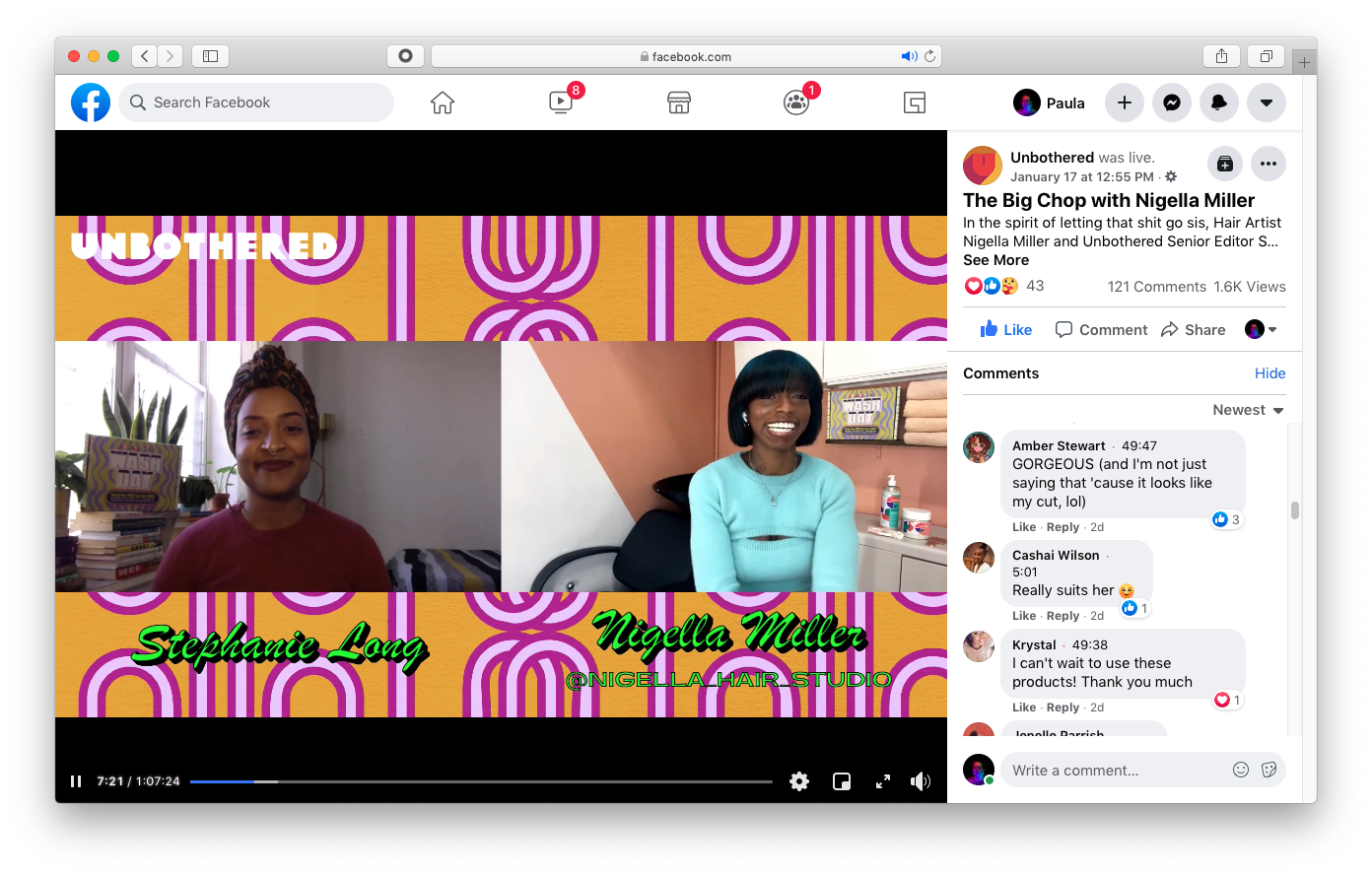Hide the comments panel
Screen dimensions: 1372x876
click(1269, 373)
